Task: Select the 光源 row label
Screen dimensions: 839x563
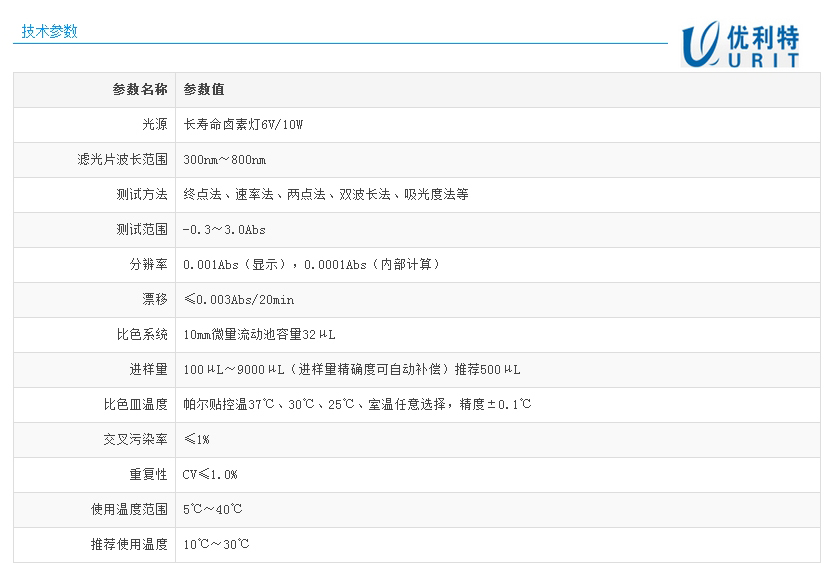Action: click(154, 125)
